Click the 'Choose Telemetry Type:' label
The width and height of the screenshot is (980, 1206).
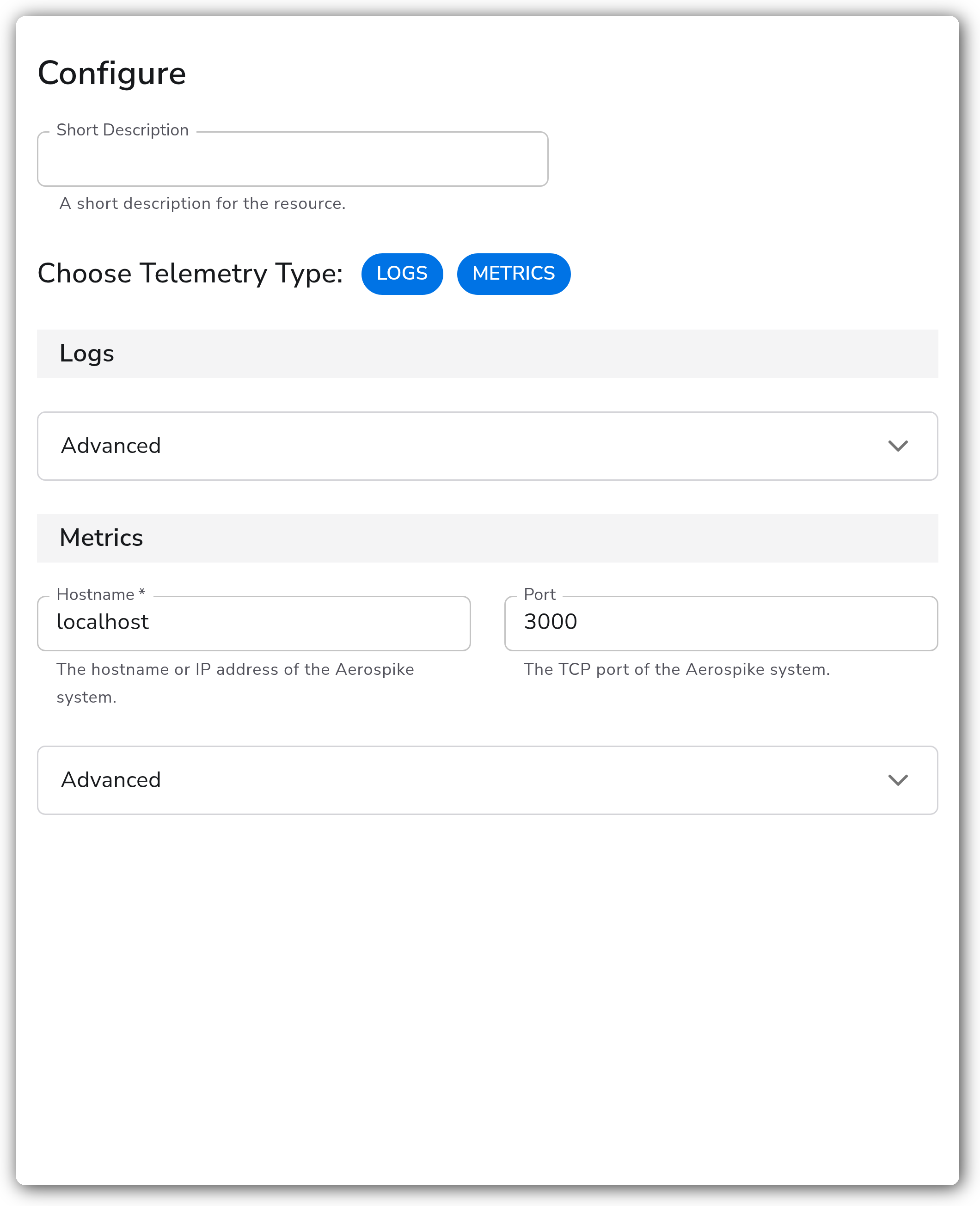tap(190, 274)
